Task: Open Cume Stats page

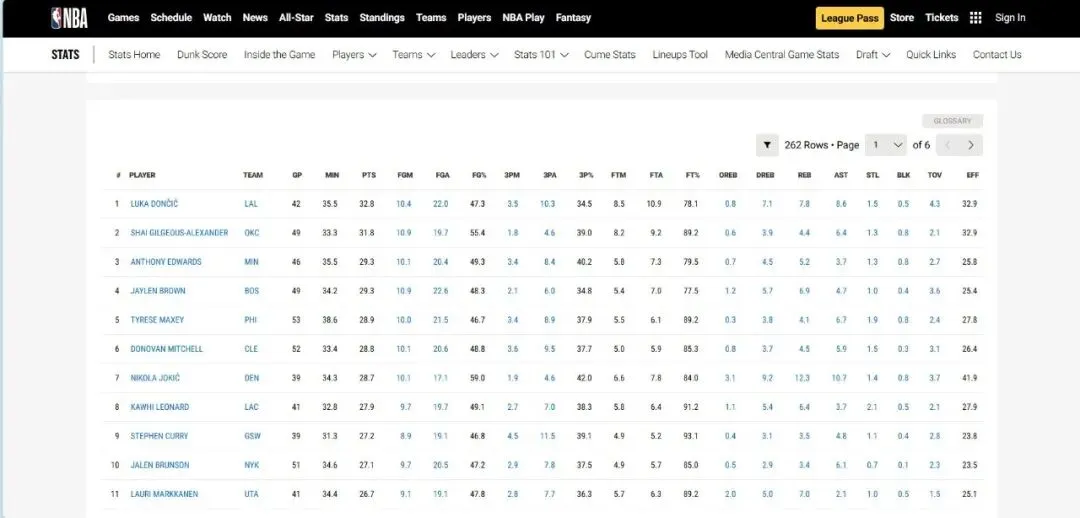Action: tap(610, 55)
